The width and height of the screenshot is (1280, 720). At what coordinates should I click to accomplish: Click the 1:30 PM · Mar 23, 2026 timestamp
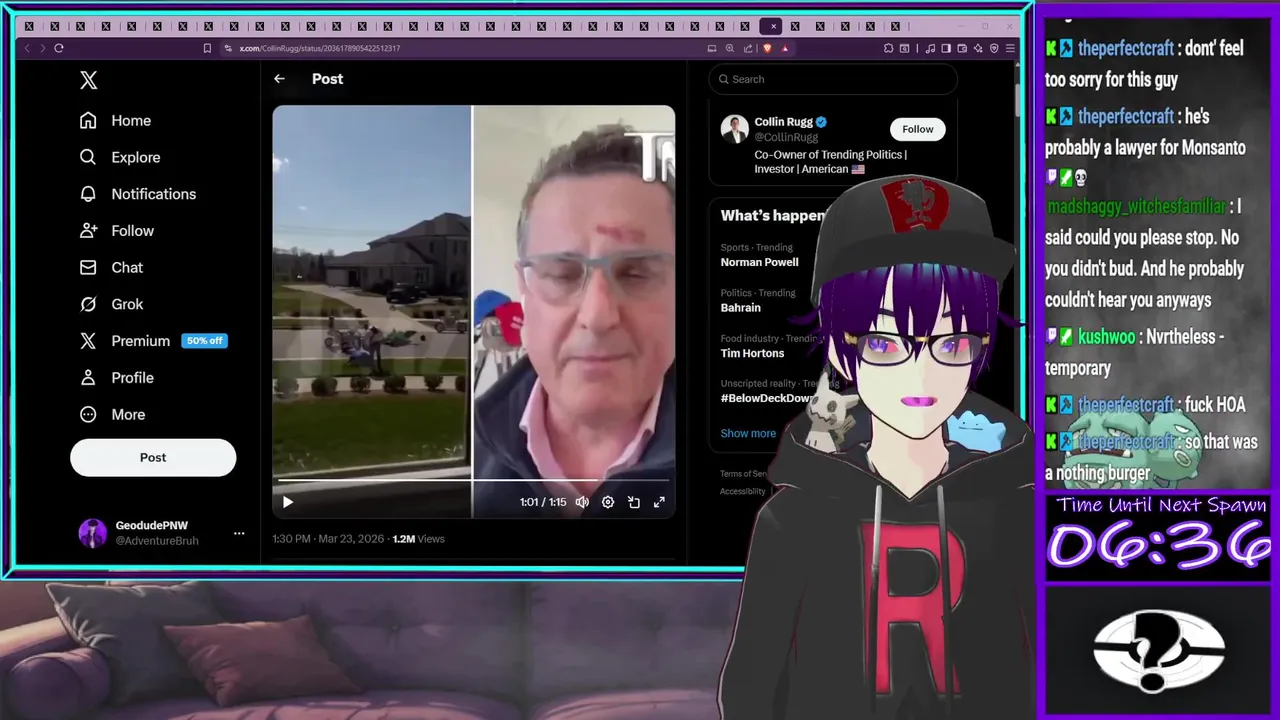click(328, 539)
